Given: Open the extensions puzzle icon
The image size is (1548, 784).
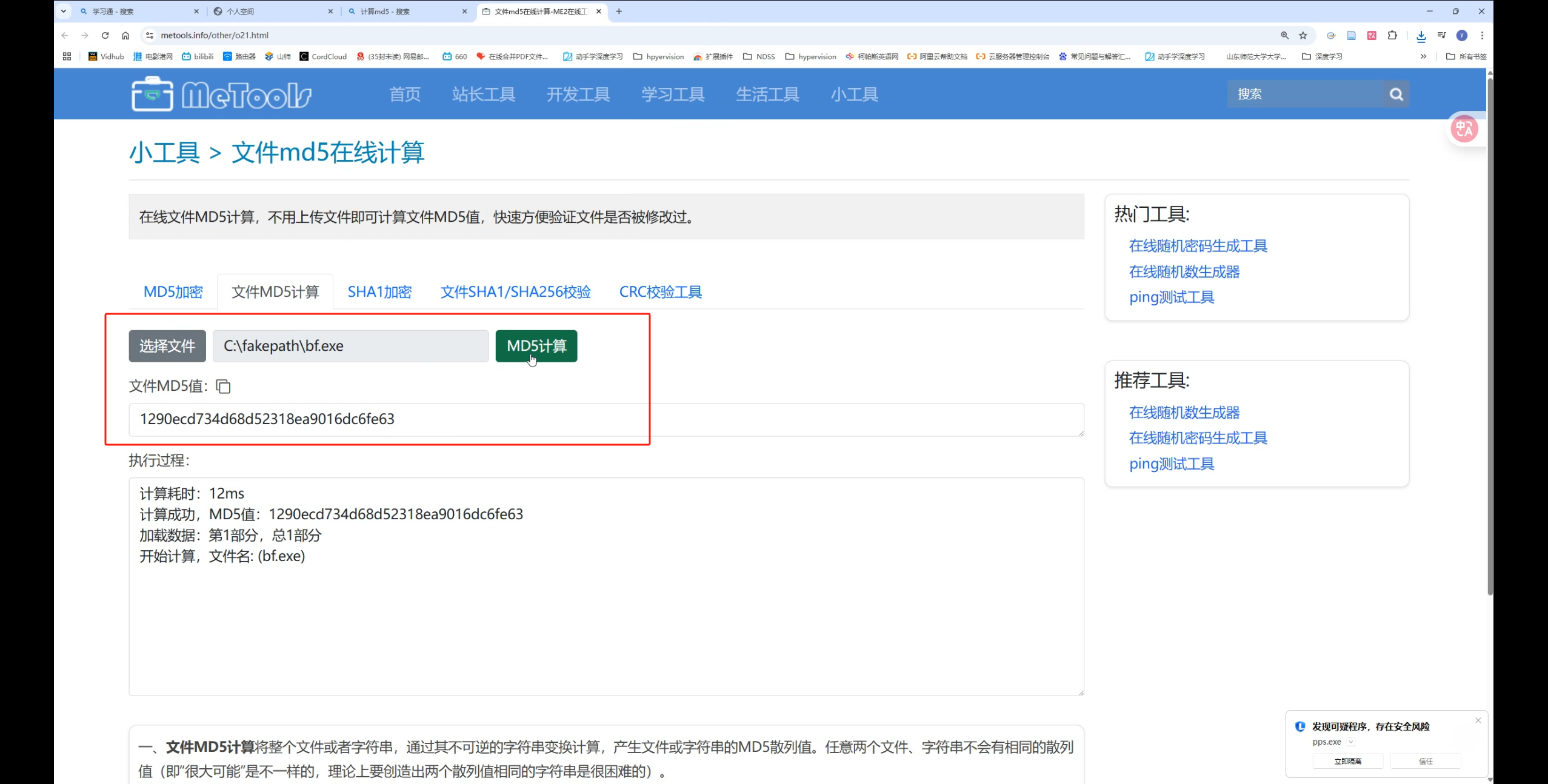Looking at the screenshot, I should (x=1392, y=36).
